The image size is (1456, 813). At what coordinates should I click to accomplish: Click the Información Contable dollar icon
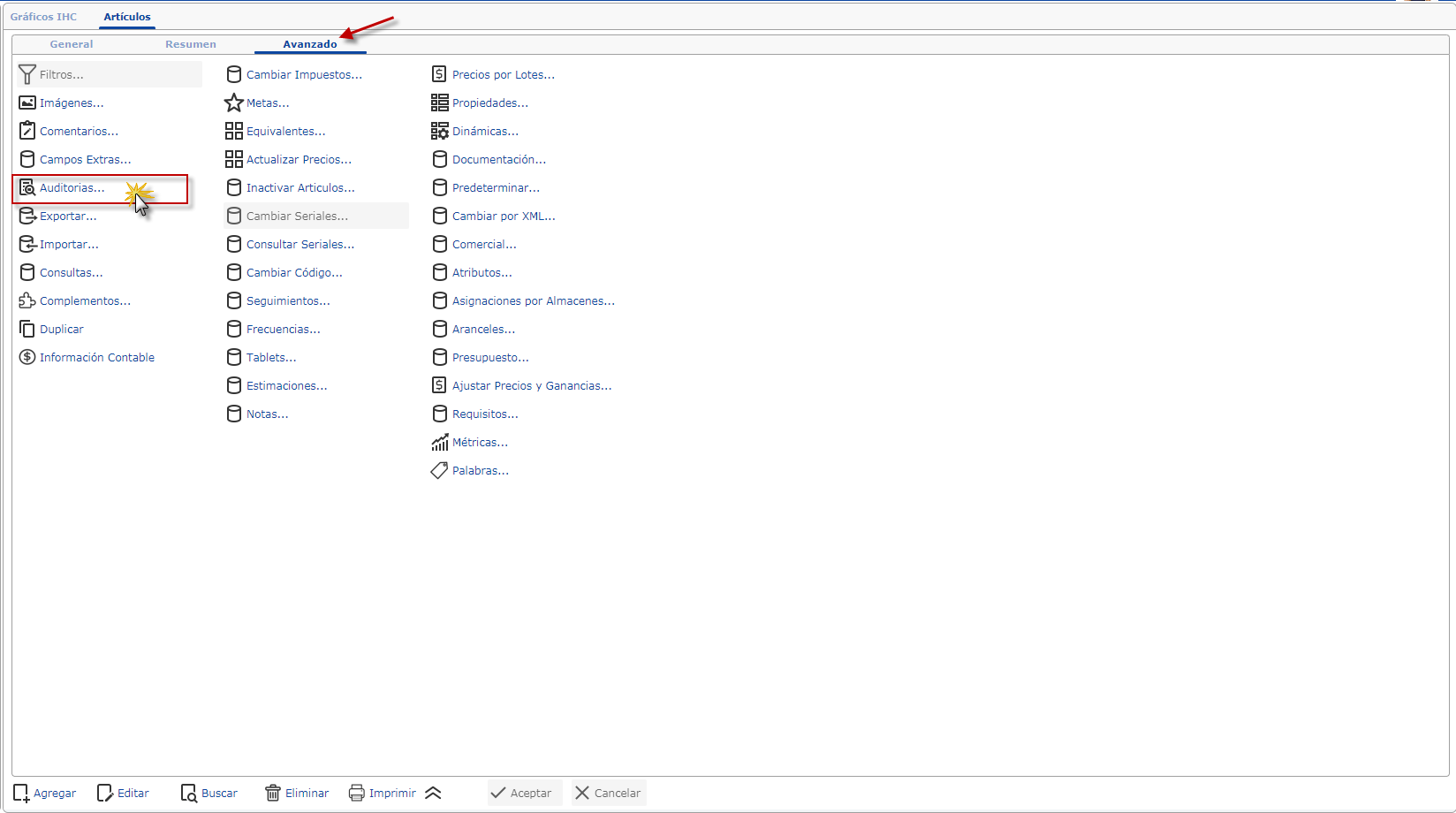pyautogui.click(x=27, y=358)
